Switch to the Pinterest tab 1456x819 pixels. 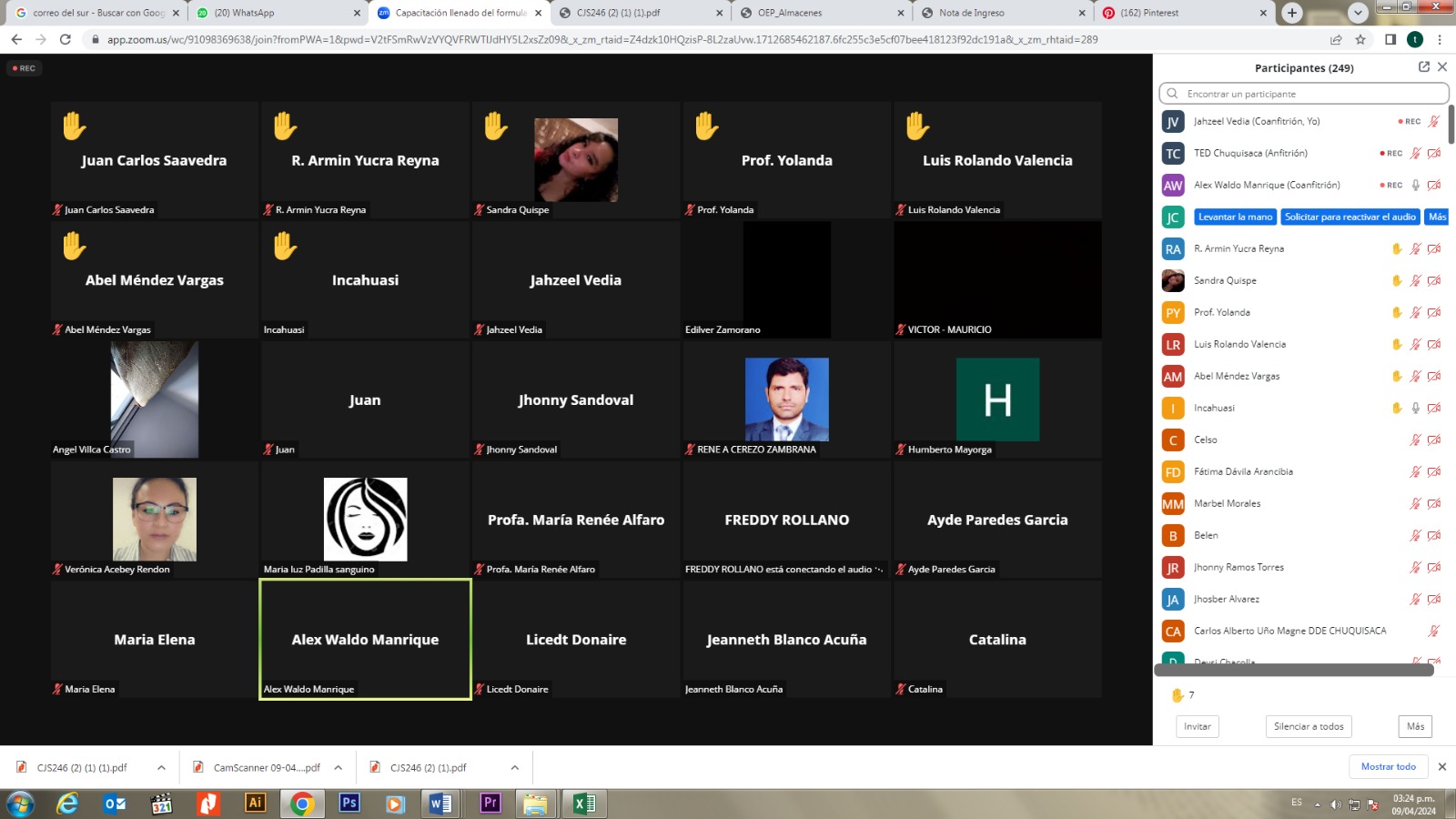(1183, 13)
